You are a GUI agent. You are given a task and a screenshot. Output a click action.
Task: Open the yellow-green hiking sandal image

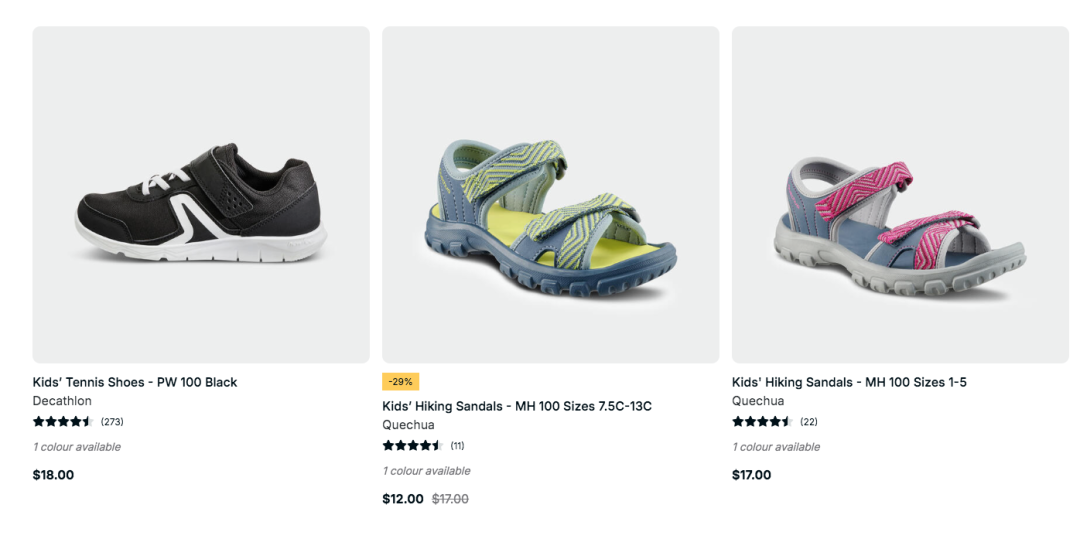(x=550, y=195)
